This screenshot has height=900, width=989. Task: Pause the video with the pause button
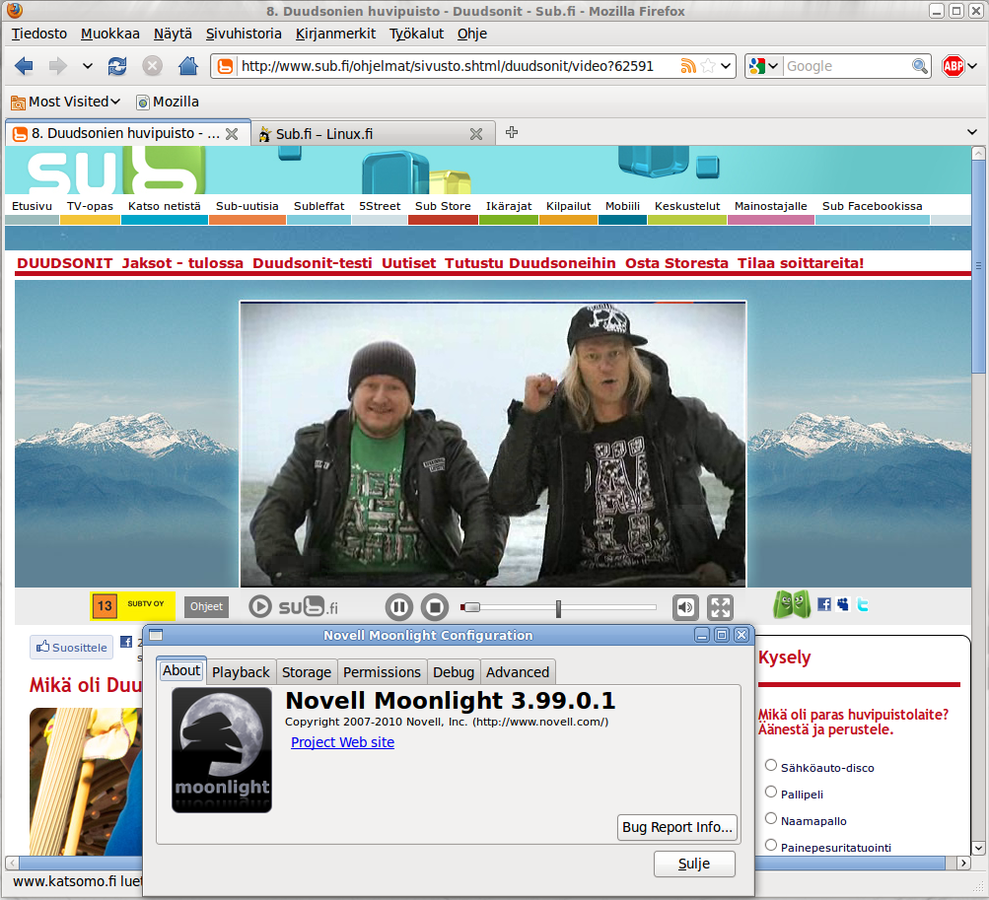(x=399, y=606)
